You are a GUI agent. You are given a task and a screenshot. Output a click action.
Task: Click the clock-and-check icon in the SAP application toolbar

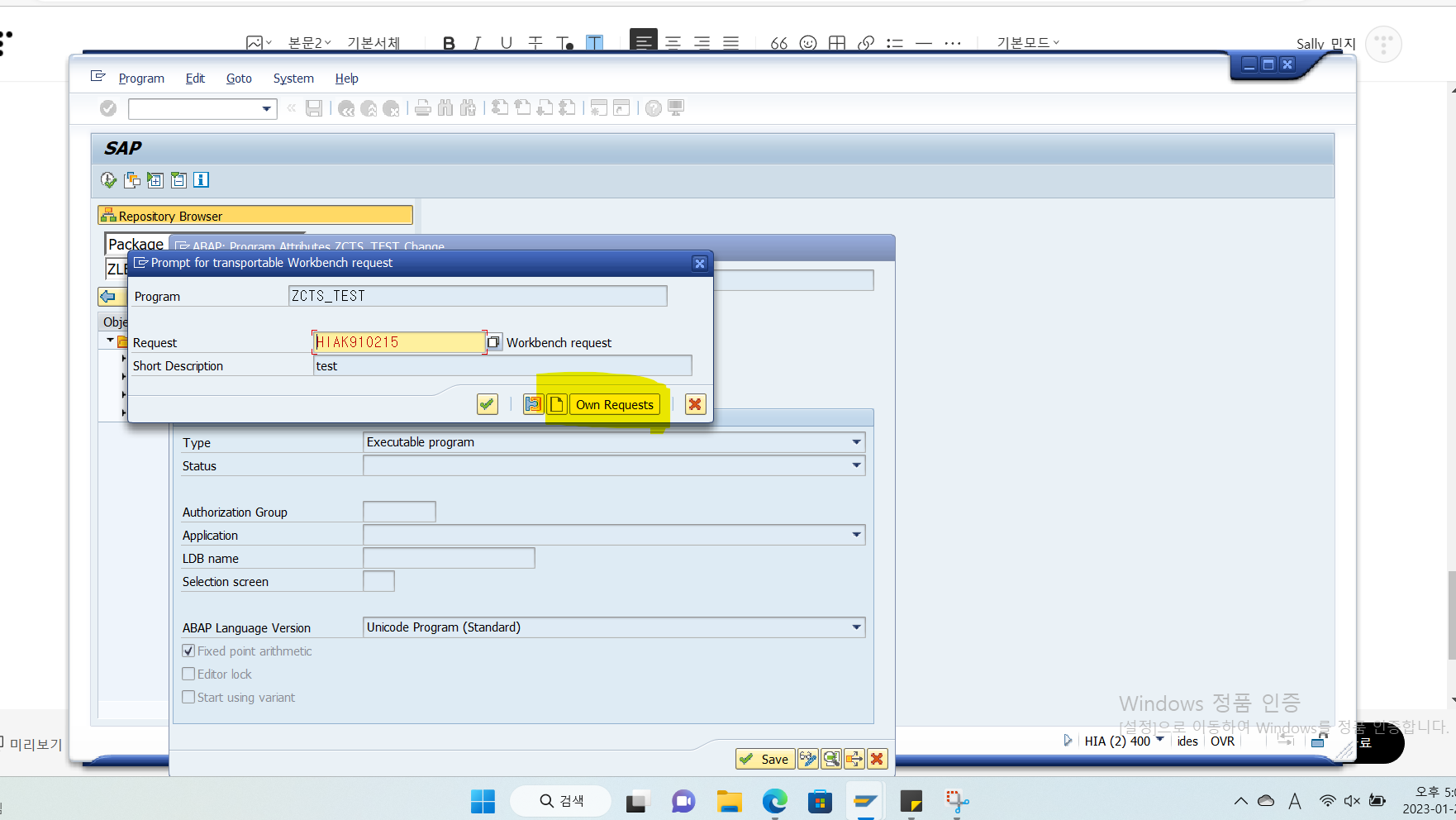tap(108, 179)
